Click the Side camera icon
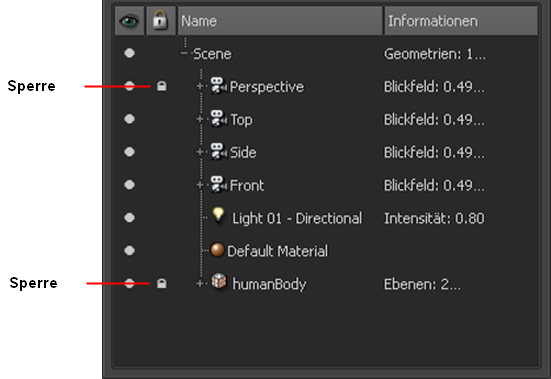 [x=218, y=151]
